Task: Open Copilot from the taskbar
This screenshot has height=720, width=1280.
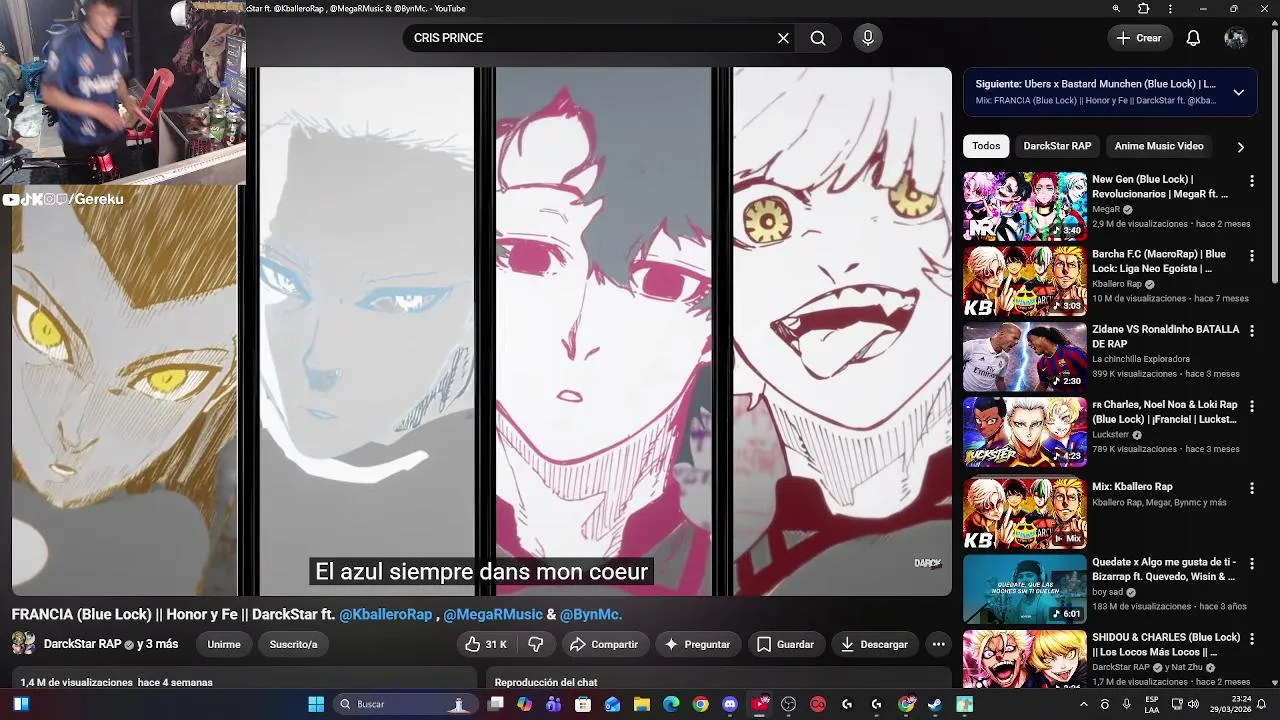Action: (525, 704)
